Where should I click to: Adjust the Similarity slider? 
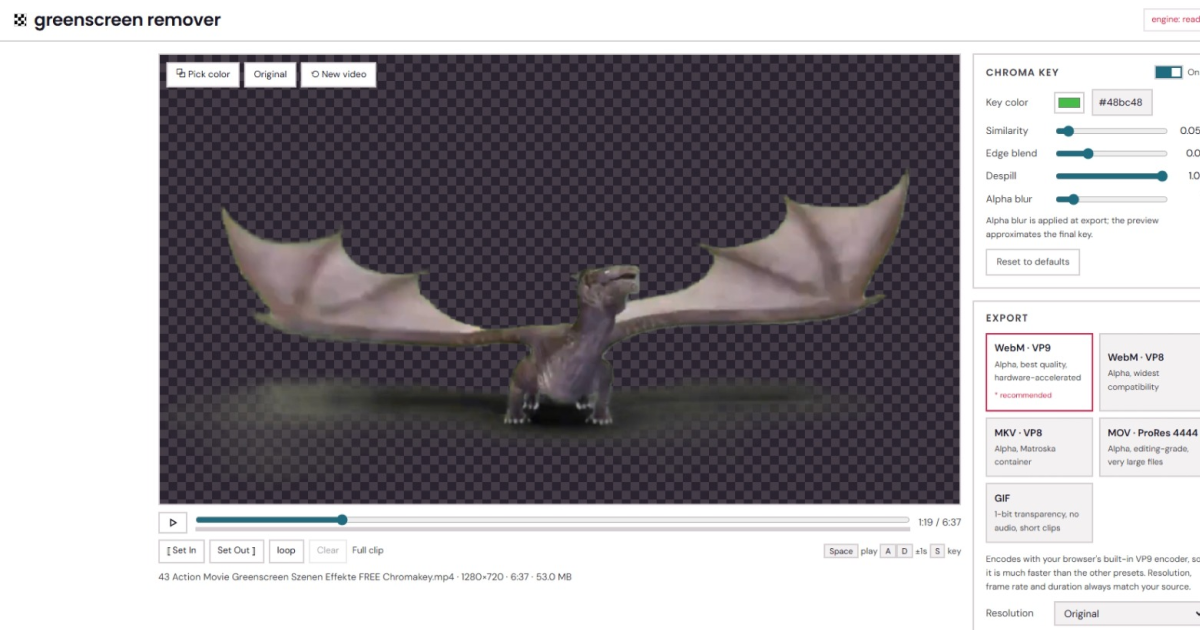(1112, 131)
